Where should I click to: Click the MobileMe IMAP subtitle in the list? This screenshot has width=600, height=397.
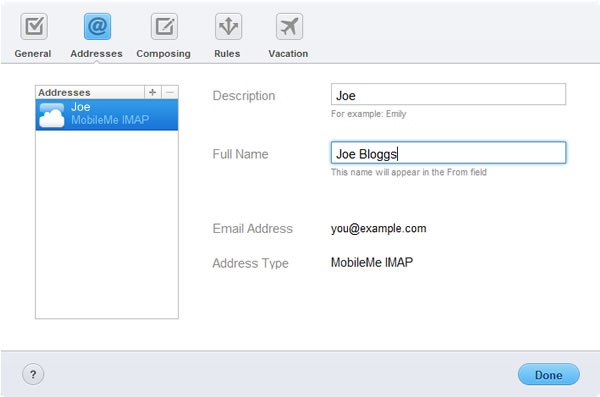pos(110,120)
